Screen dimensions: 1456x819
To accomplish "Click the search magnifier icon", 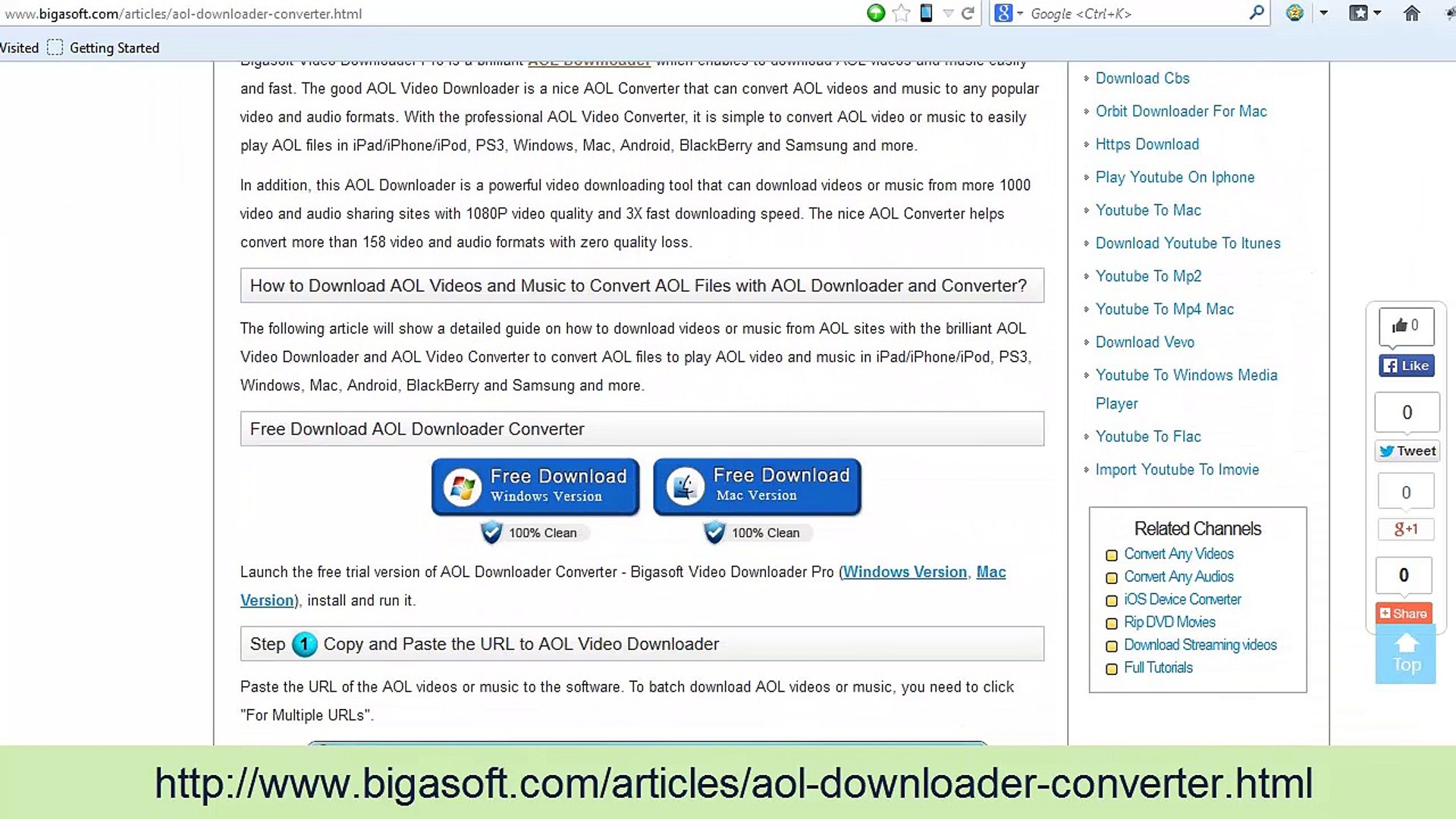I will 1257,13.
